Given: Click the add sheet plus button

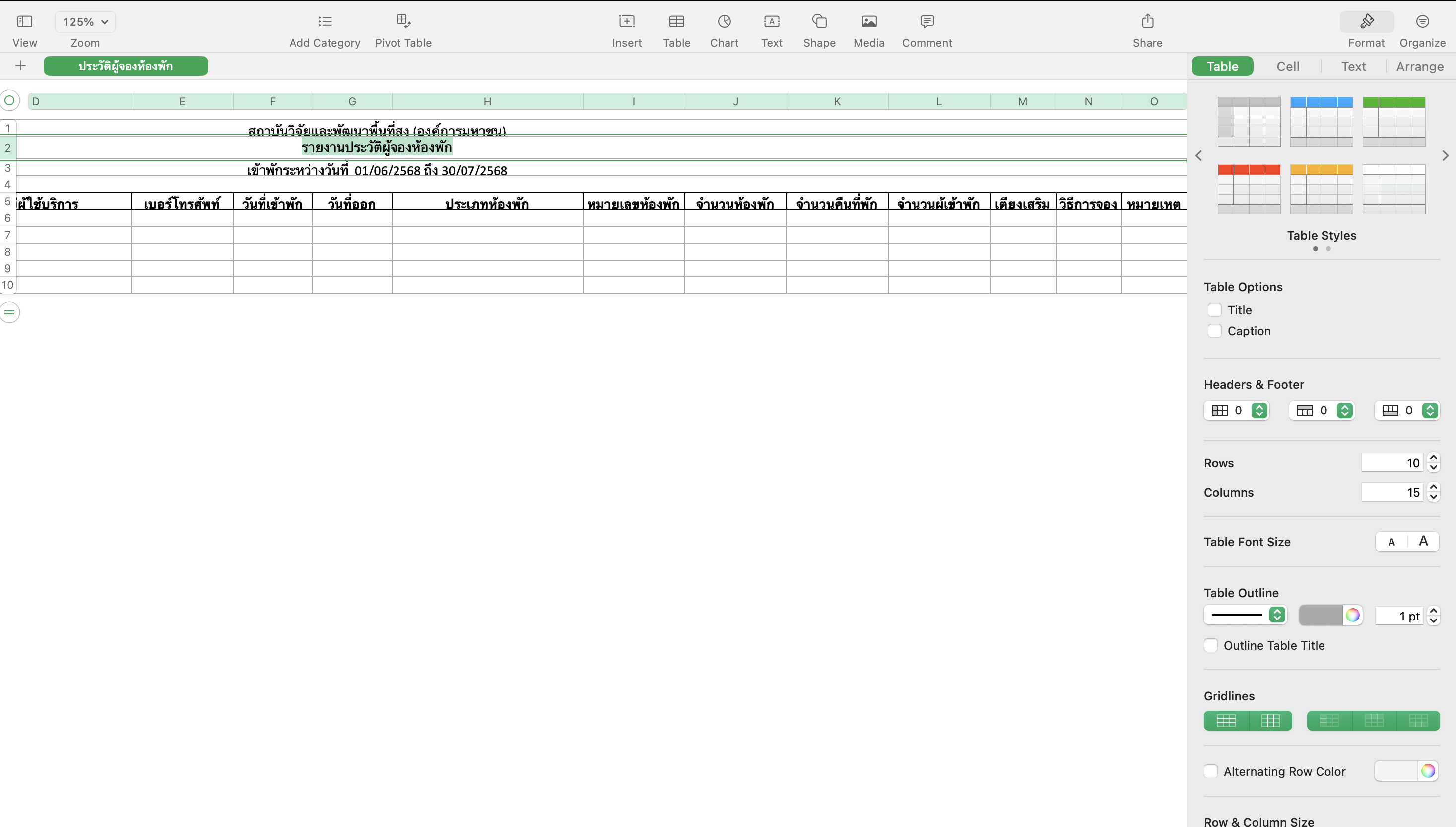Looking at the screenshot, I should tap(20, 66).
